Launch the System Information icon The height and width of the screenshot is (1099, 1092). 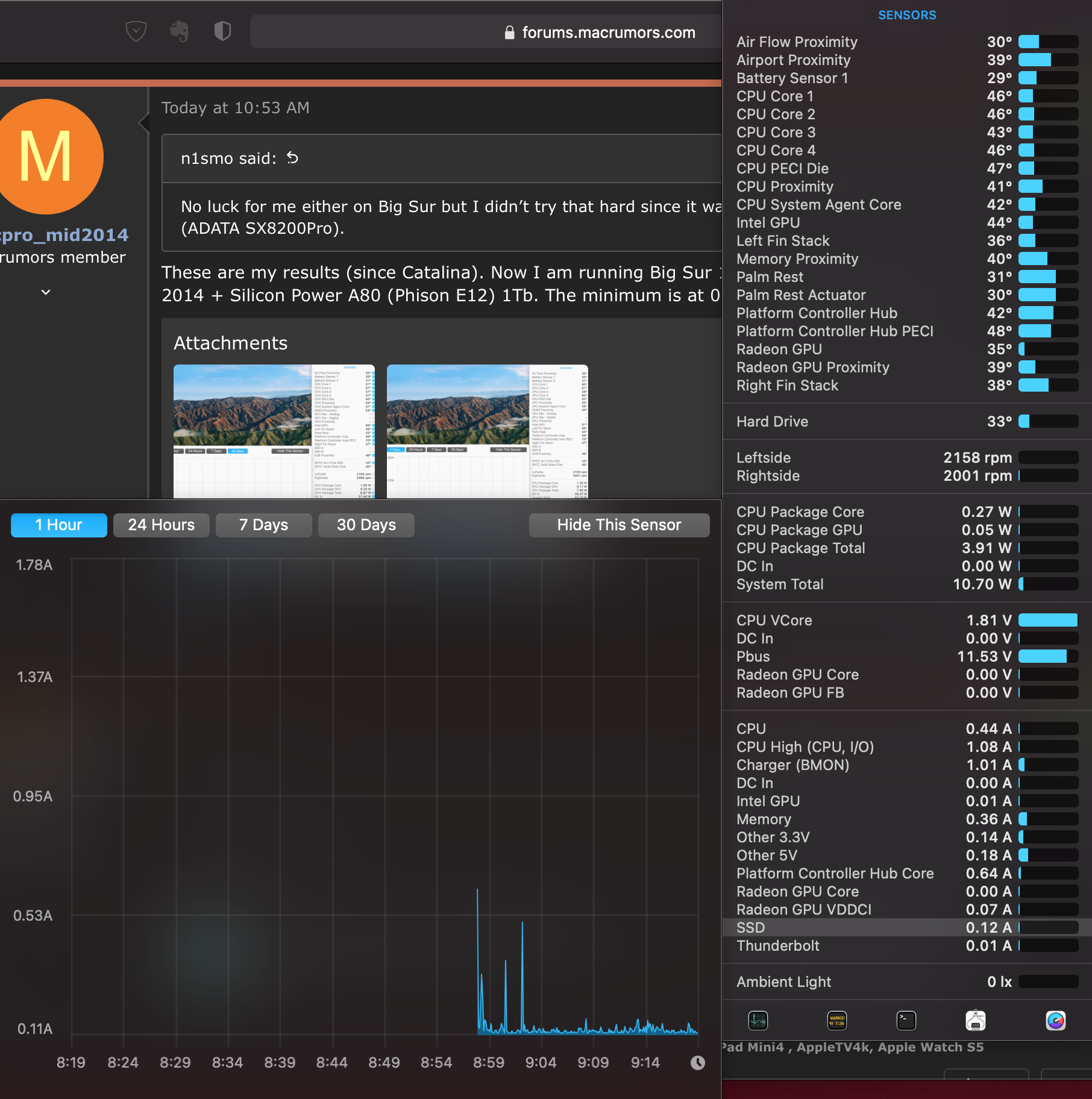point(976,1020)
